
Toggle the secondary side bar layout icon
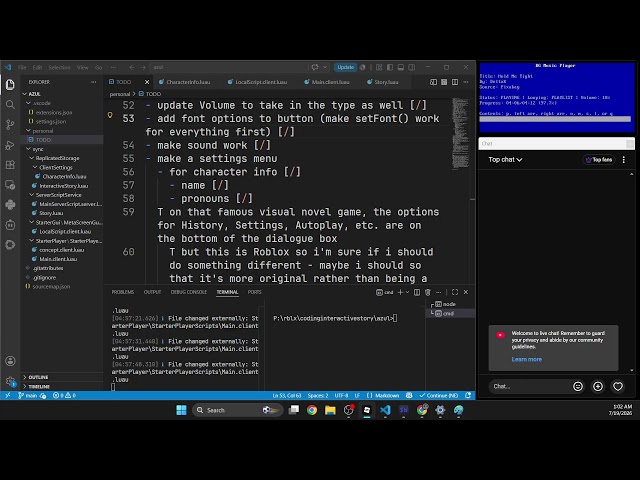(x=412, y=67)
